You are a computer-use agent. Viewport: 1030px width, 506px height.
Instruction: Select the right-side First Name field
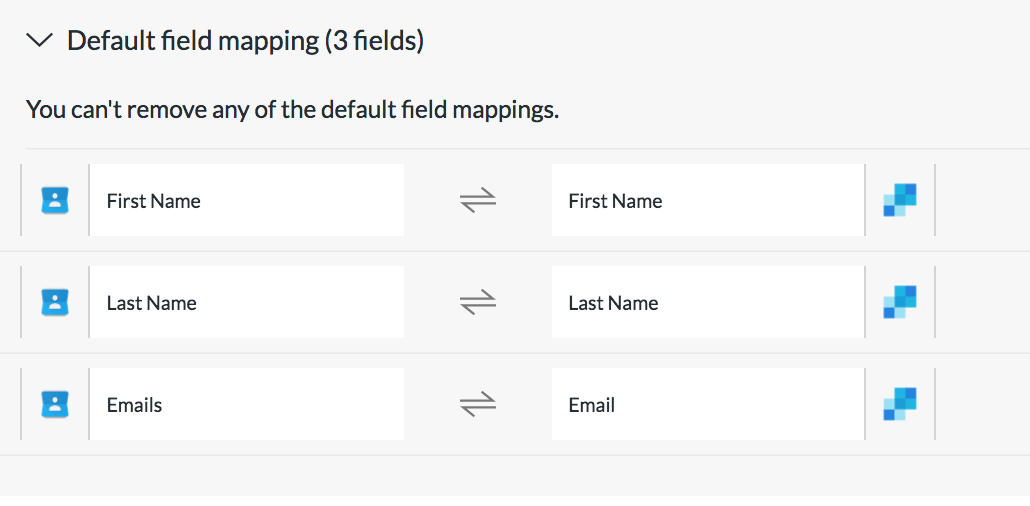click(708, 200)
